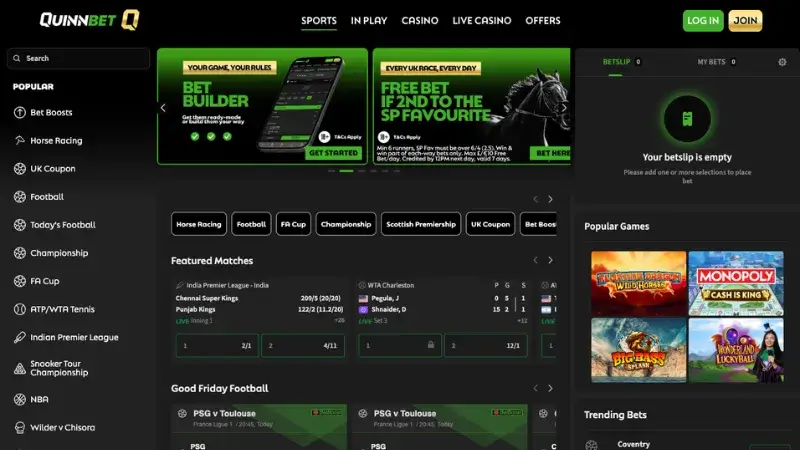Select the ATP/WTA Tennis icon
Viewport: 800px width, 450px height.
pos(19,309)
